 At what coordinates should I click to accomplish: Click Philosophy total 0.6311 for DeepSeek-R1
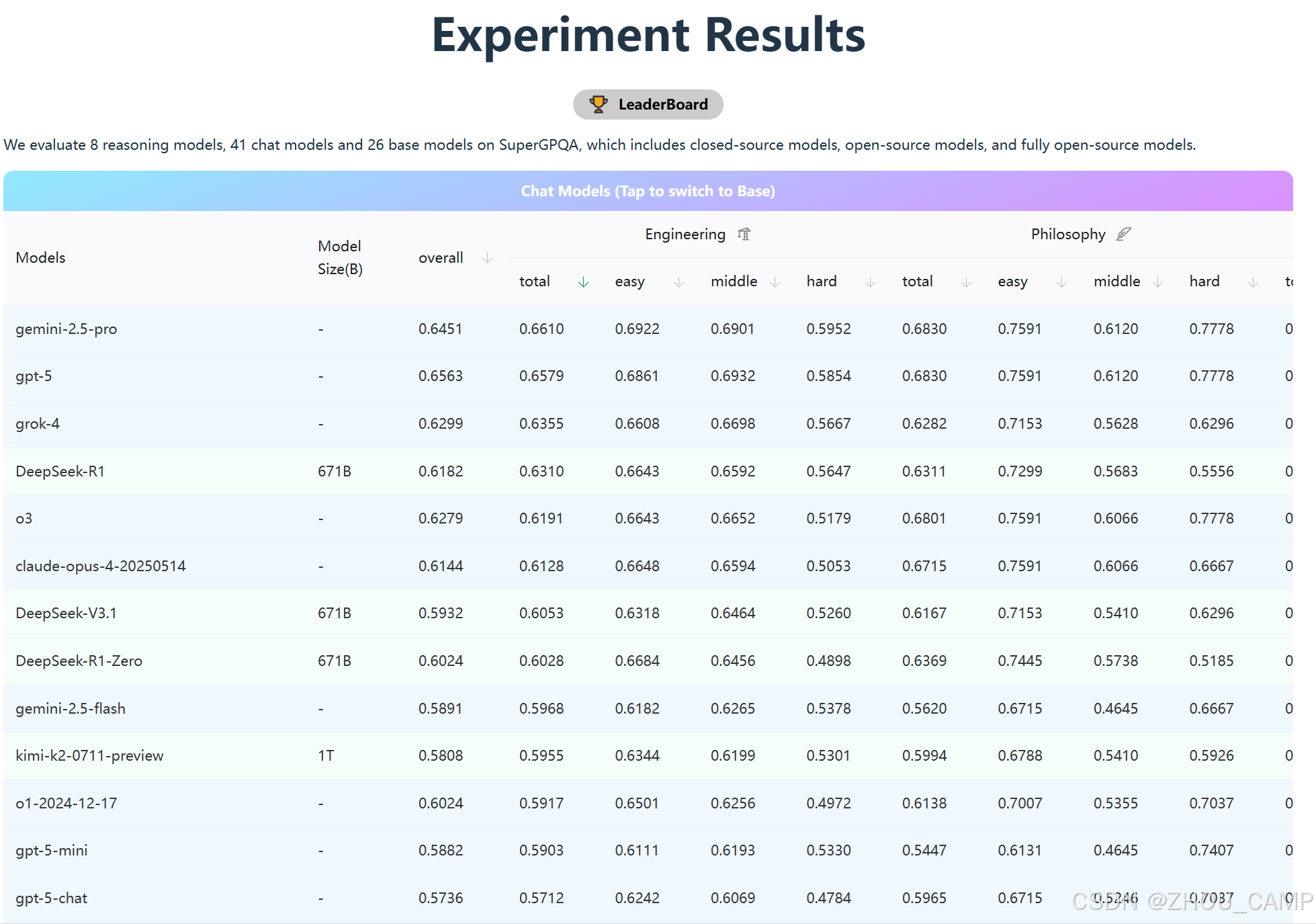(924, 471)
